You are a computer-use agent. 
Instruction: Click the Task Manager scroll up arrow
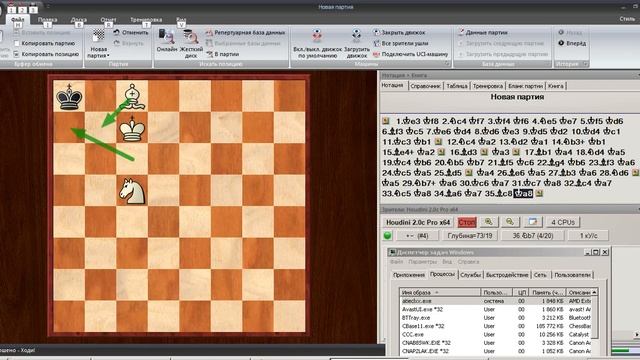click(594, 292)
